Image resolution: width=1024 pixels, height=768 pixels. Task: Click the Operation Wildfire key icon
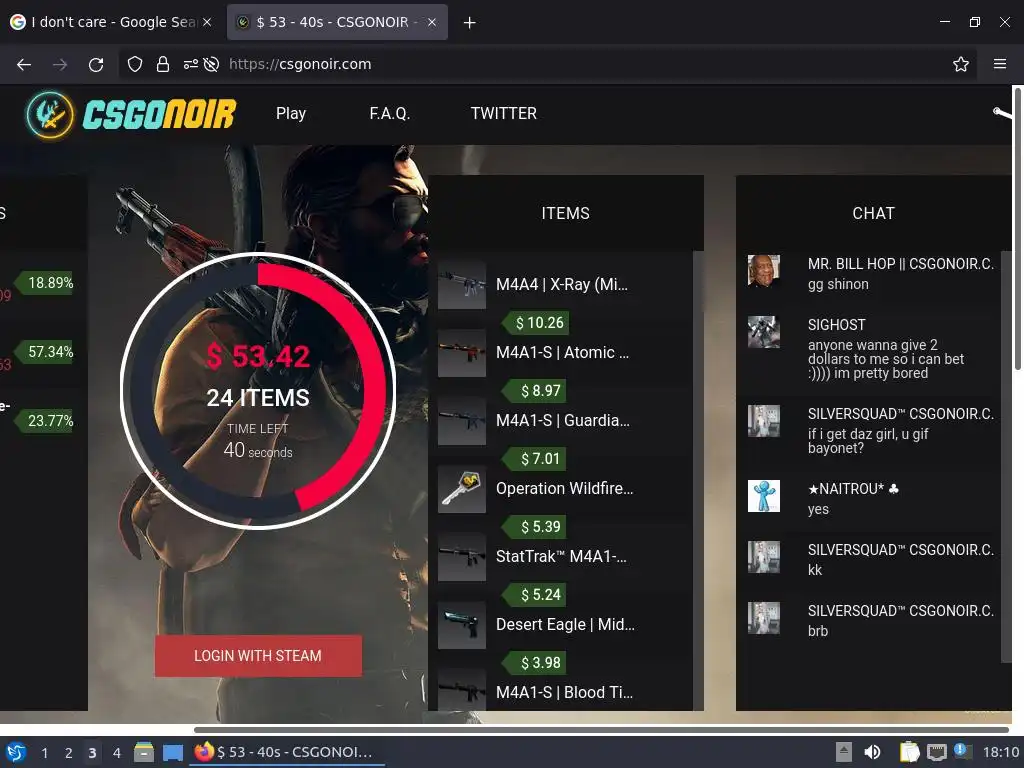(x=462, y=488)
